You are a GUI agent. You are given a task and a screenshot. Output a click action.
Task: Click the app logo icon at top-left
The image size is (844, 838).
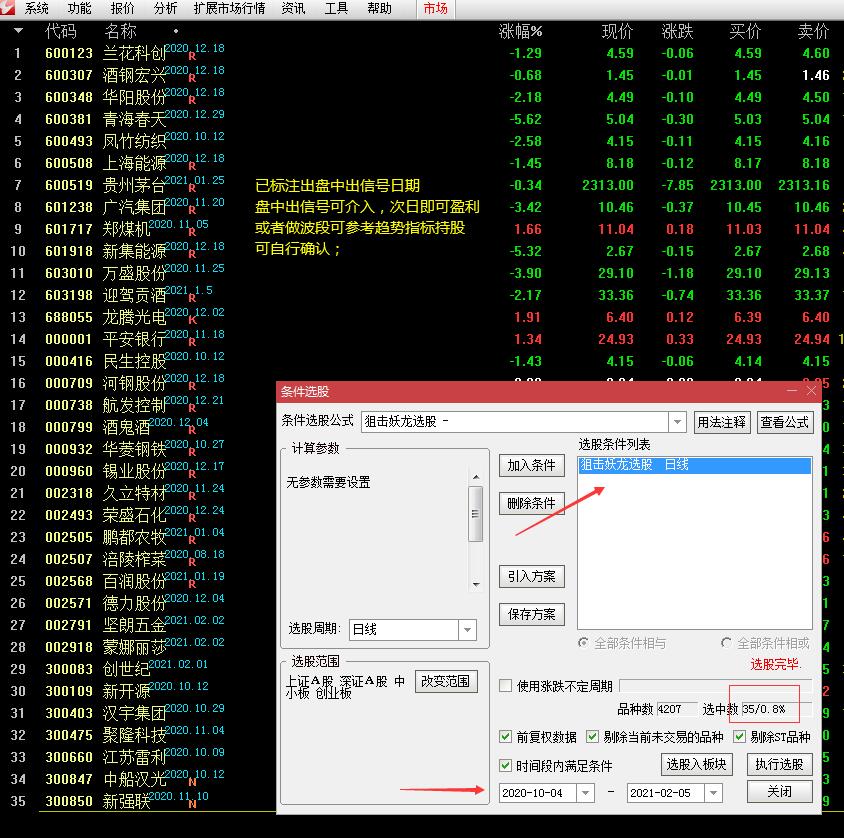point(9,9)
